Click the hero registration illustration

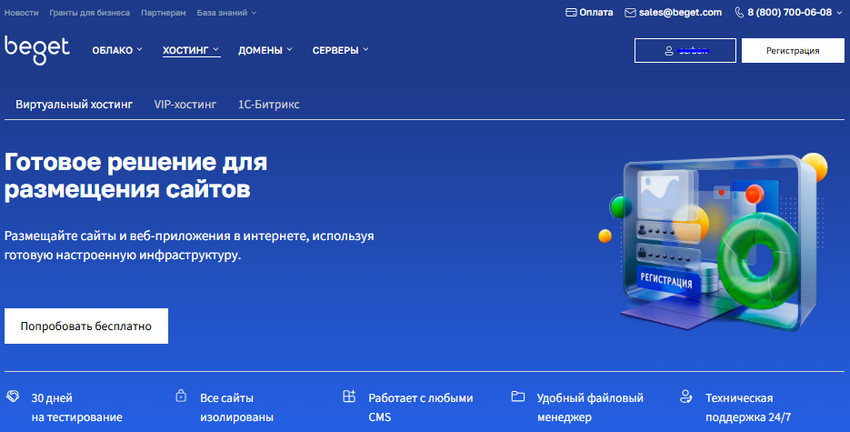tap(713, 242)
